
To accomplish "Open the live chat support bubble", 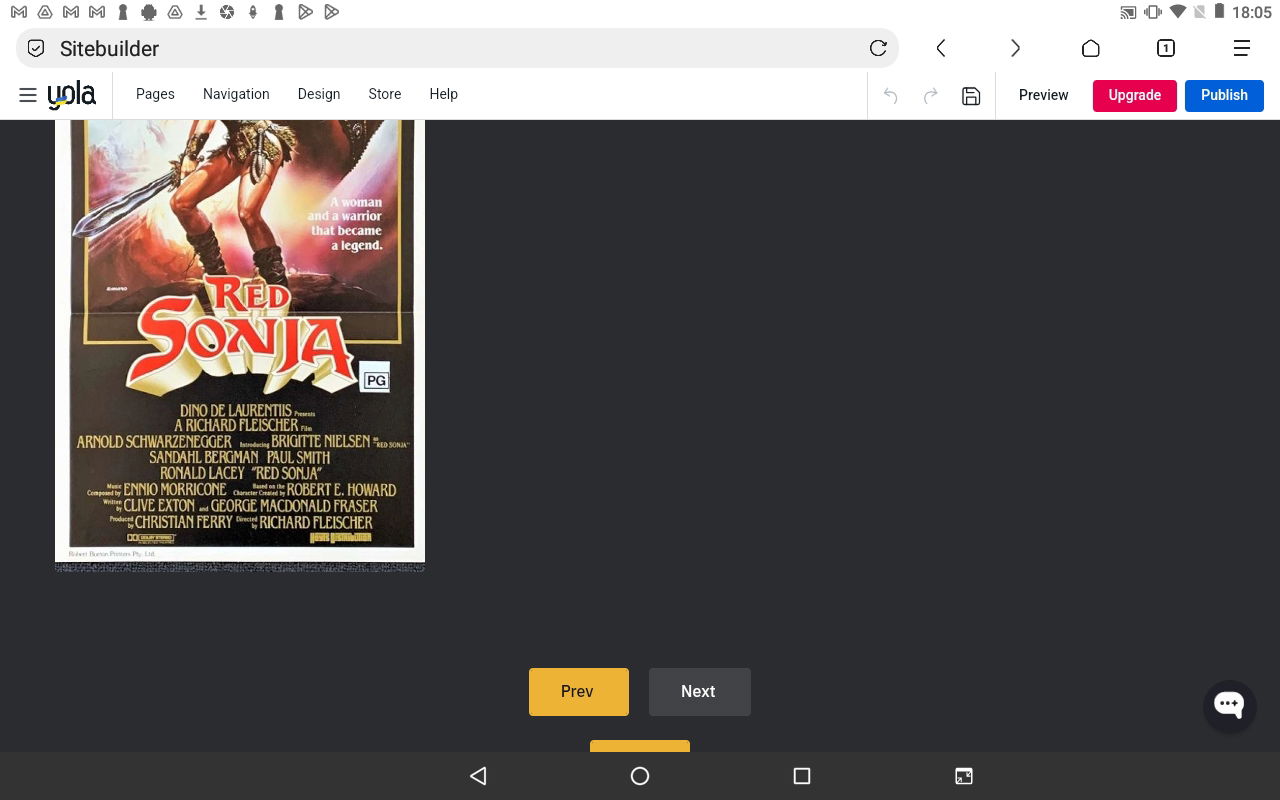I will click(x=1229, y=706).
